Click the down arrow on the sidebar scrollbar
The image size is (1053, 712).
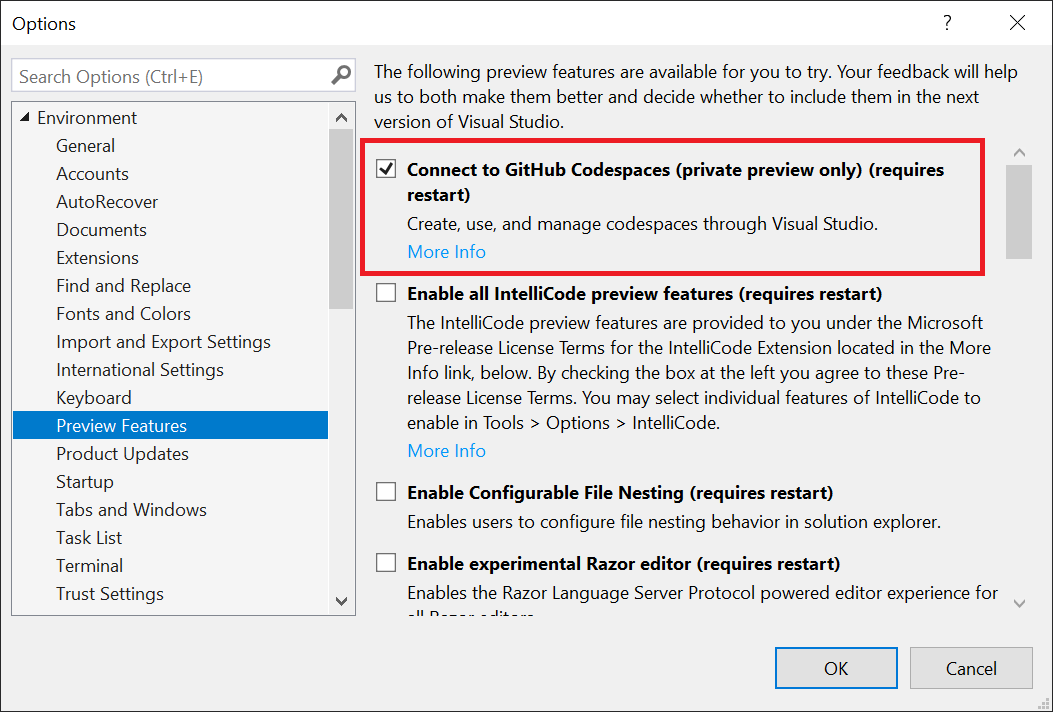(x=342, y=602)
